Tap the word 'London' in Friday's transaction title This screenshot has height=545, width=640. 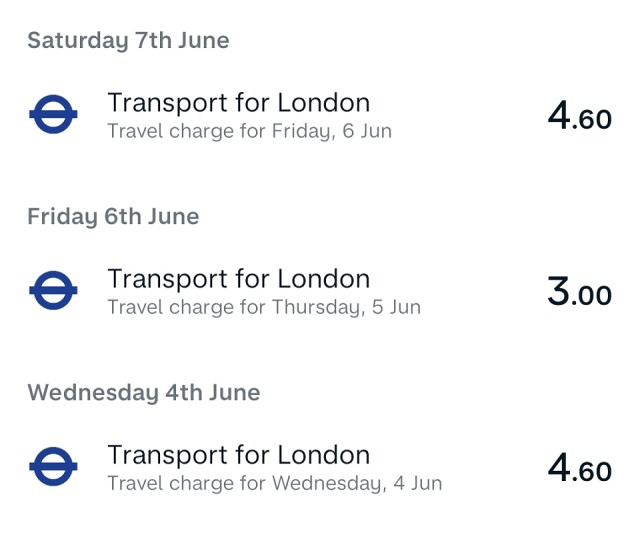point(324,278)
